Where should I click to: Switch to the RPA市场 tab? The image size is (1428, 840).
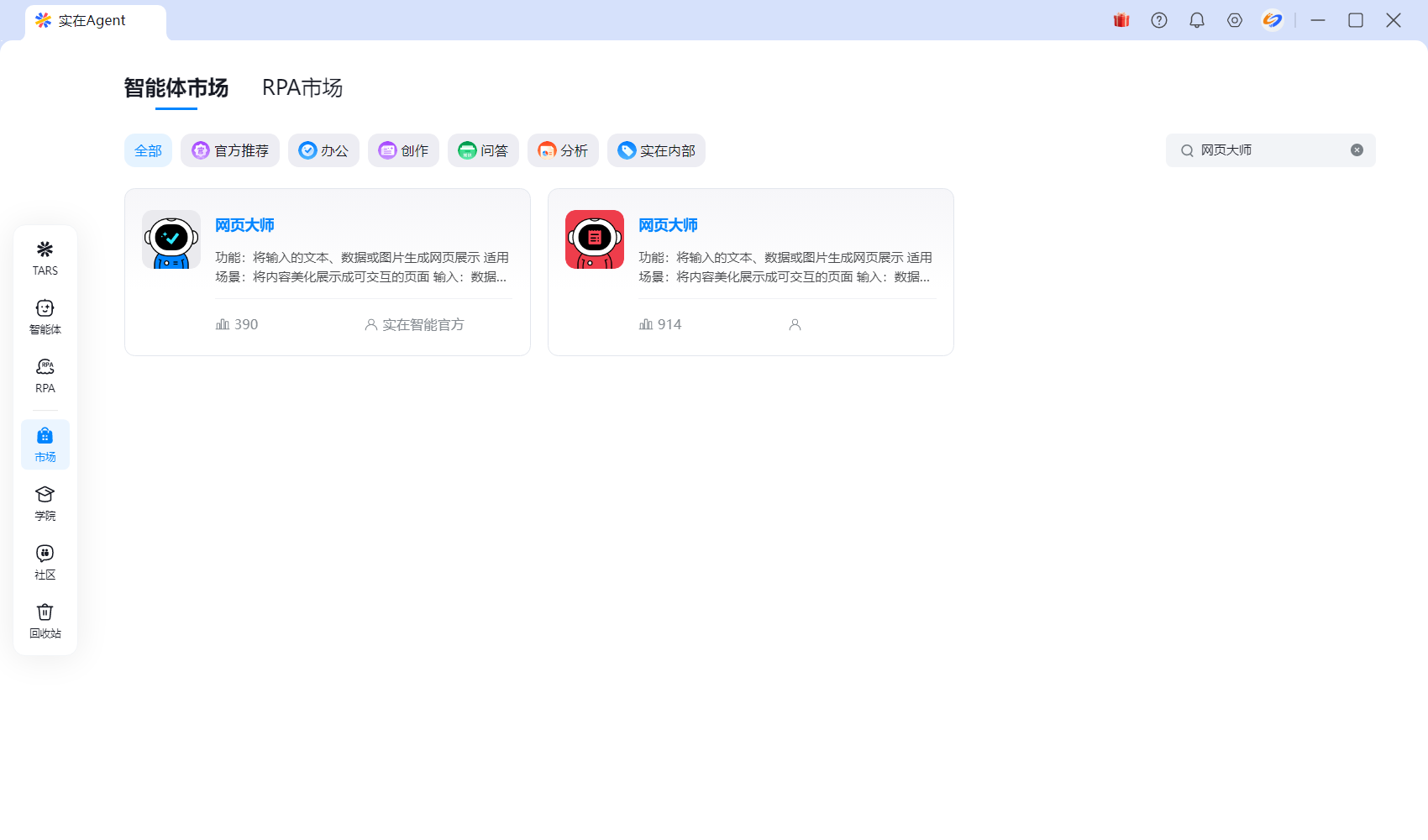pos(302,88)
